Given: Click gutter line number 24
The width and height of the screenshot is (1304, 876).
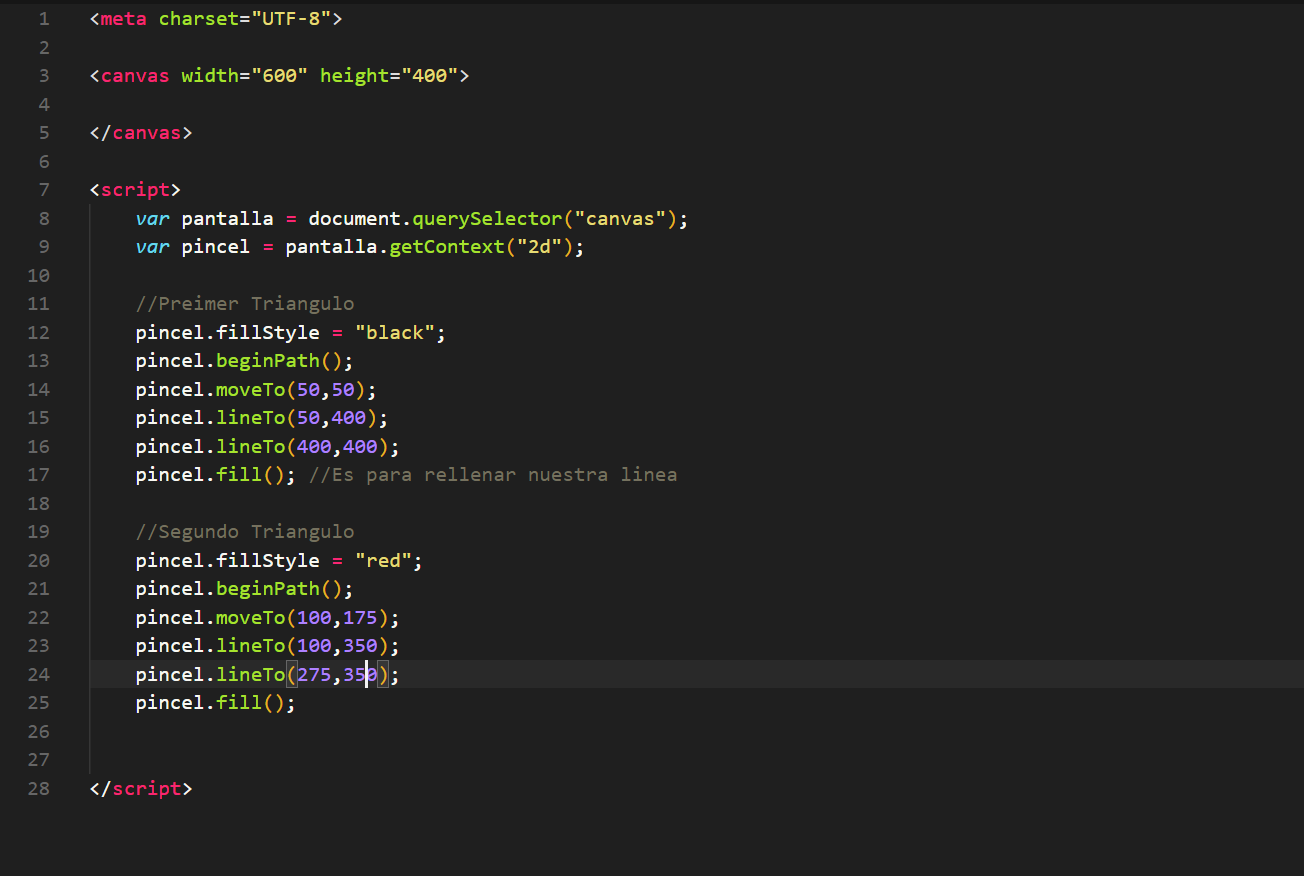Looking at the screenshot, I should [38, 674].
